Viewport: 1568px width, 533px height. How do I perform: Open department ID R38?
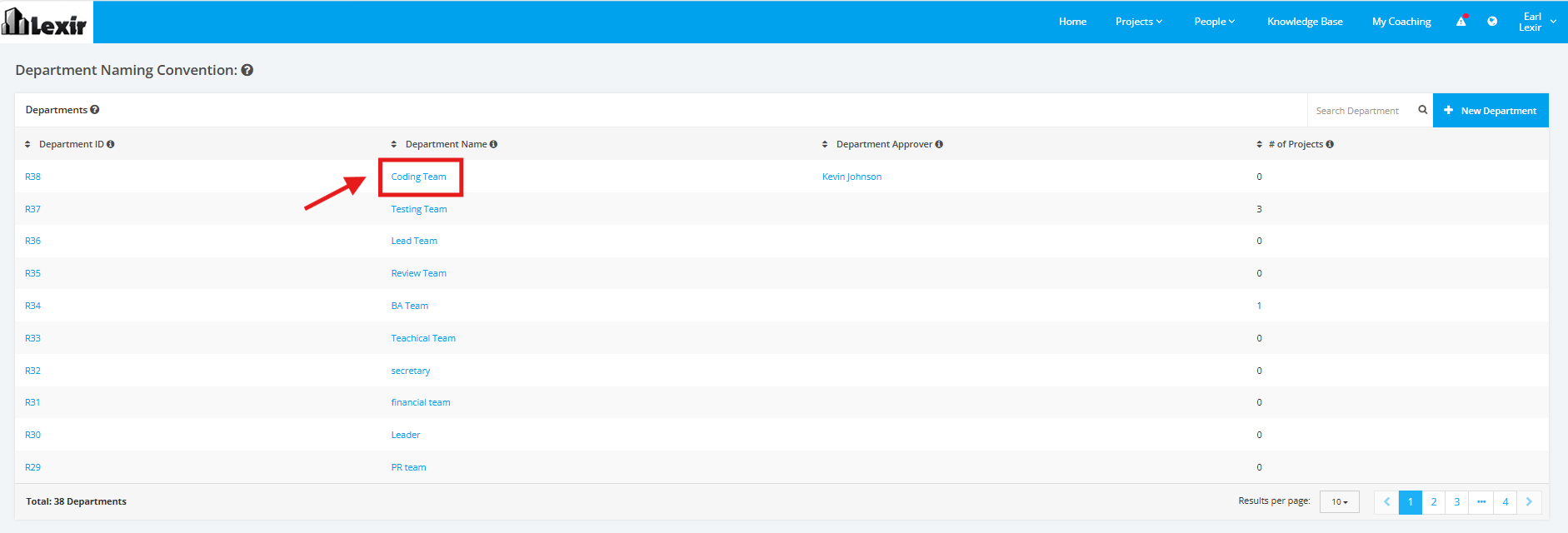click(32, 177)
